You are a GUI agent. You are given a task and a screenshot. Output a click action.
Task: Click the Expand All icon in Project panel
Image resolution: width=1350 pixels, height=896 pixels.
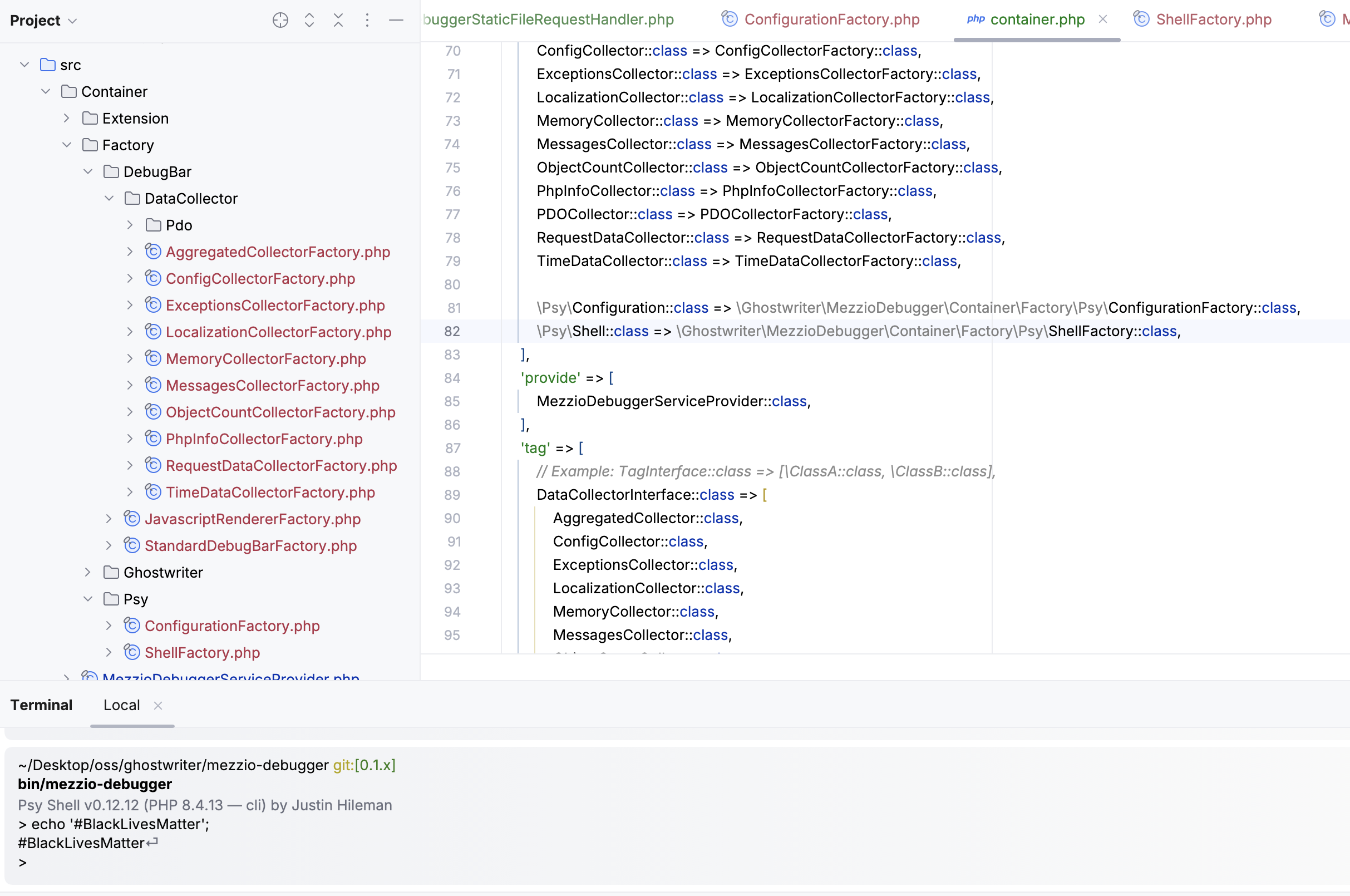[x=309, y=20]
